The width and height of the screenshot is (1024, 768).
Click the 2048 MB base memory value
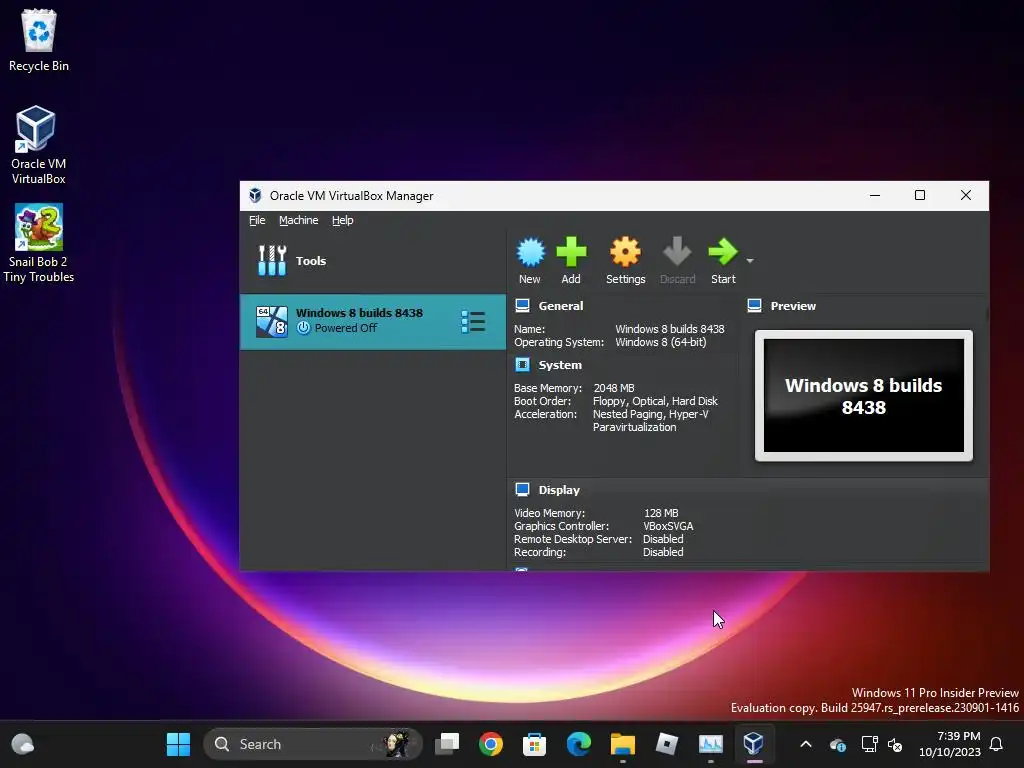[x=613, y=388]
